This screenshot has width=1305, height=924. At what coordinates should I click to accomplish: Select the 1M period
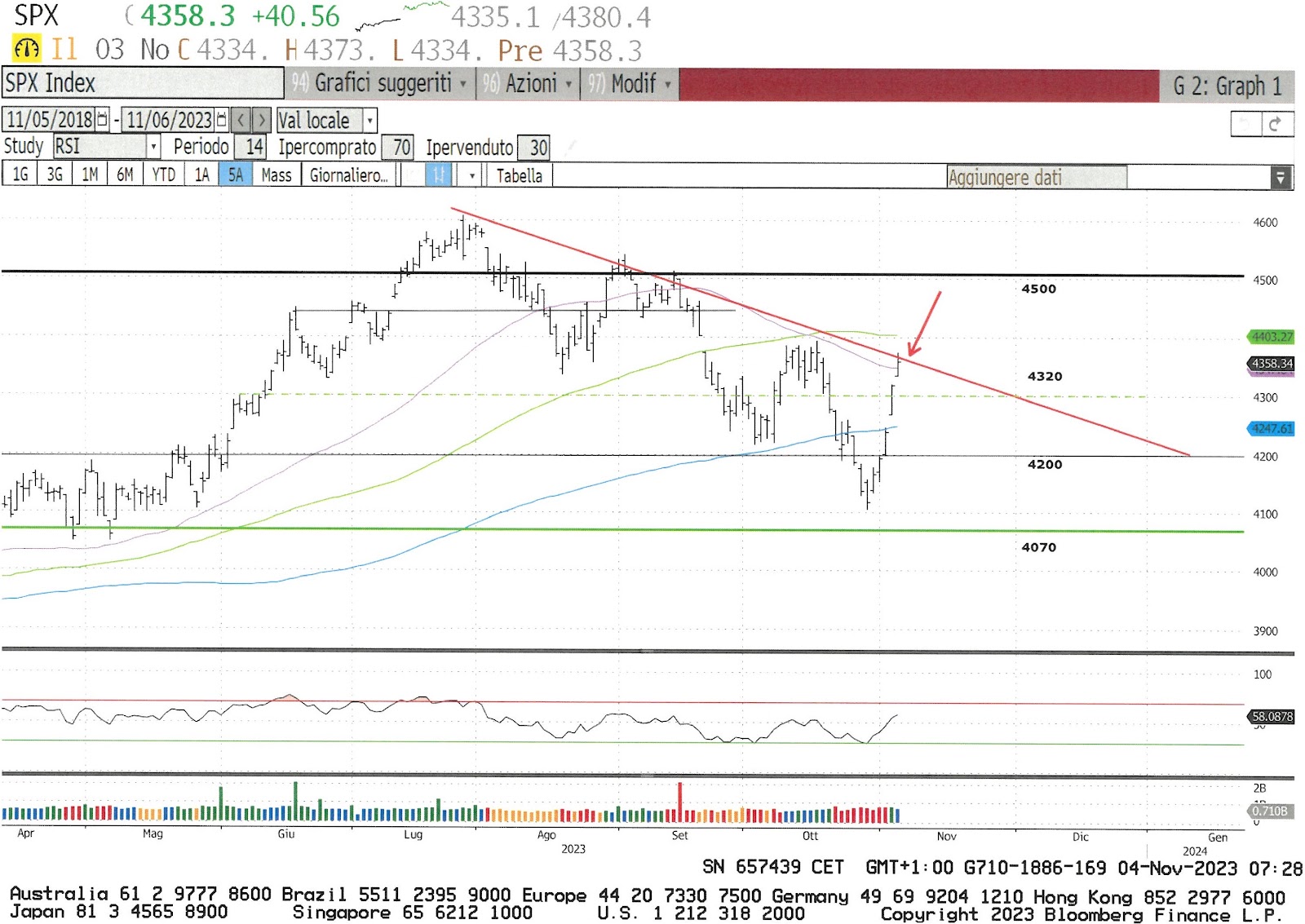click(90, 175)
